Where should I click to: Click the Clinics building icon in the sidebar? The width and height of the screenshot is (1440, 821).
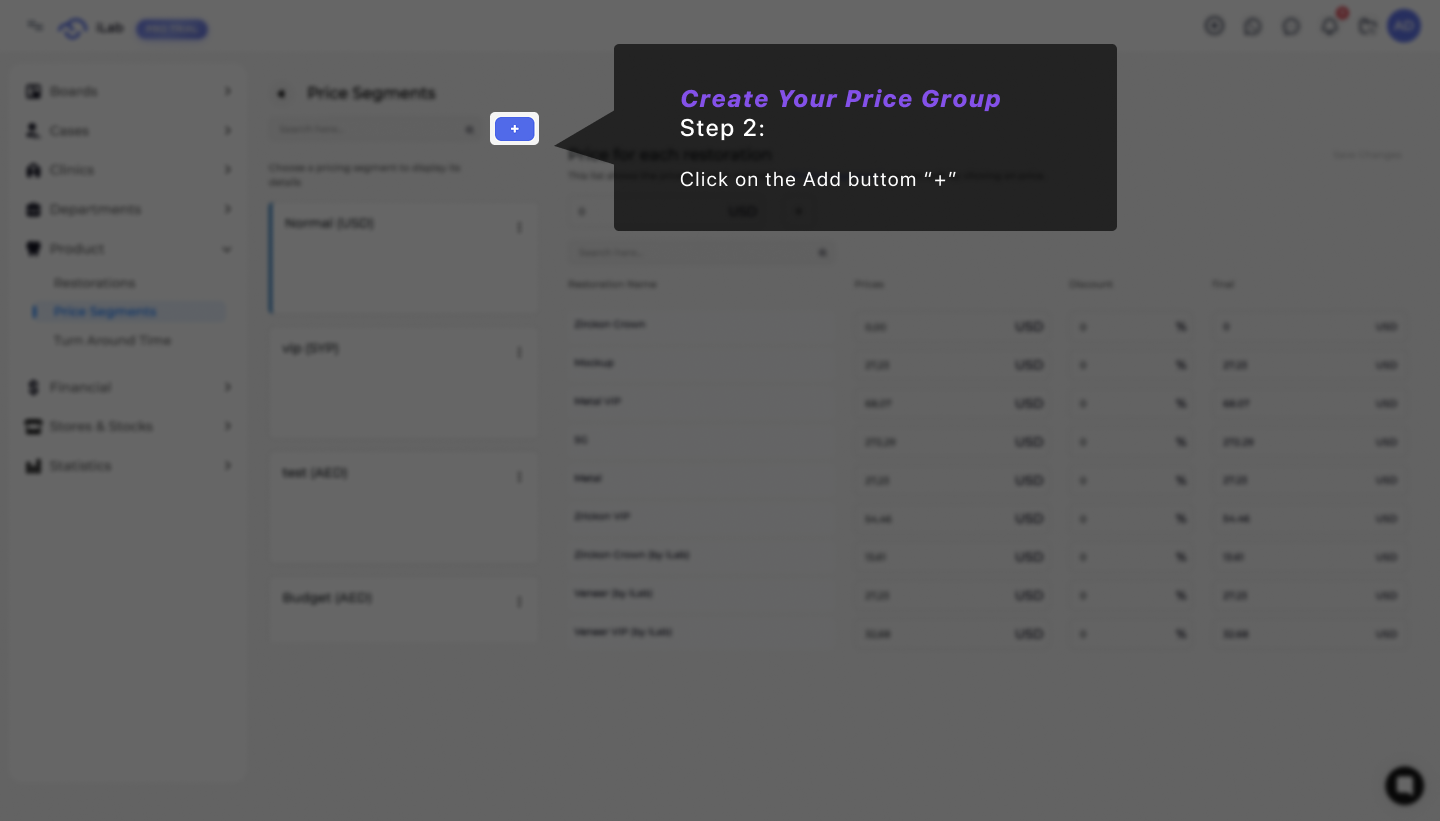[x=33, y=170]
